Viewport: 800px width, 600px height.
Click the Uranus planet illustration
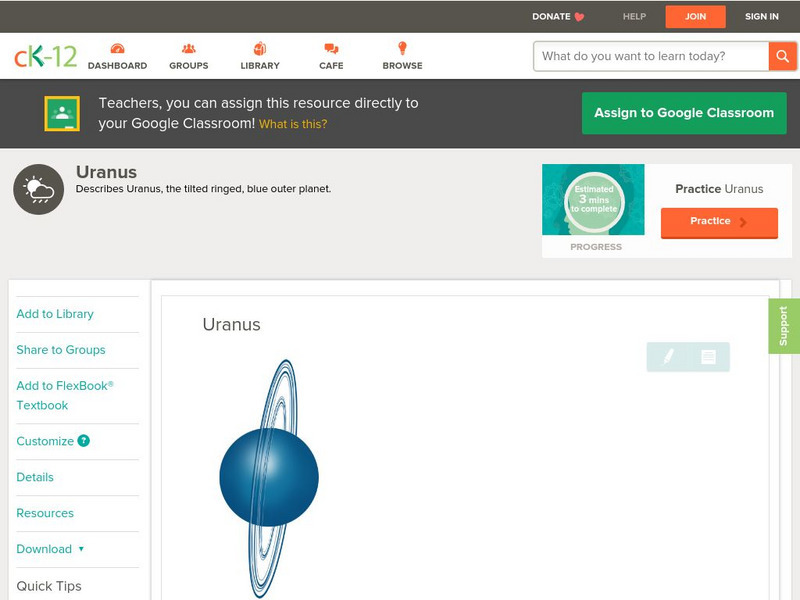coord(269,478)
